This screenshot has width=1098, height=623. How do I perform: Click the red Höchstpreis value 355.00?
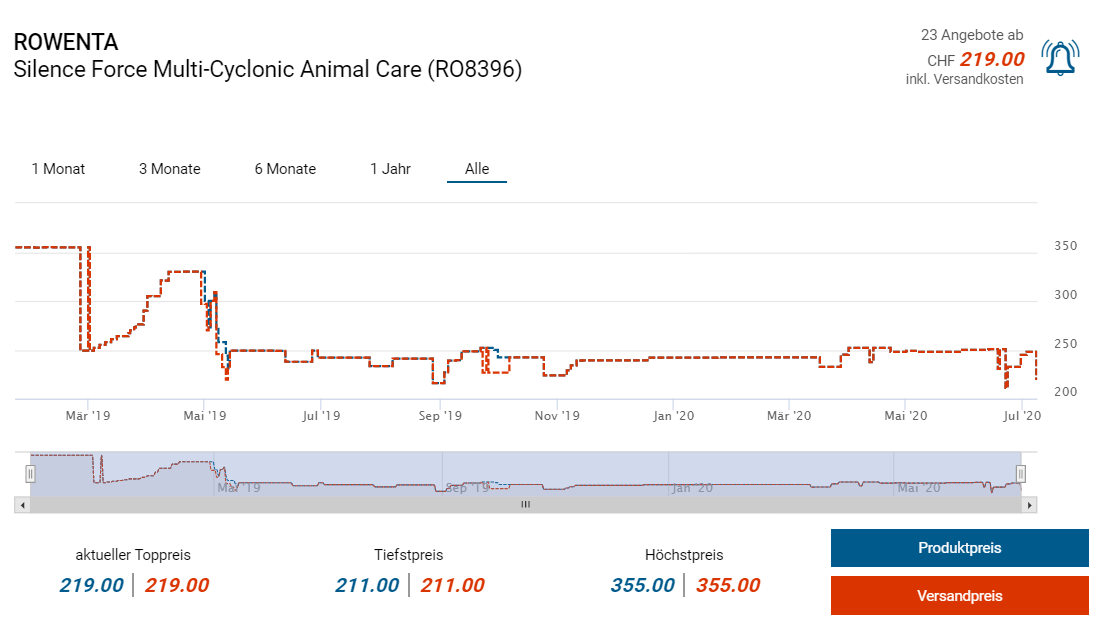[x=727, y=586]
